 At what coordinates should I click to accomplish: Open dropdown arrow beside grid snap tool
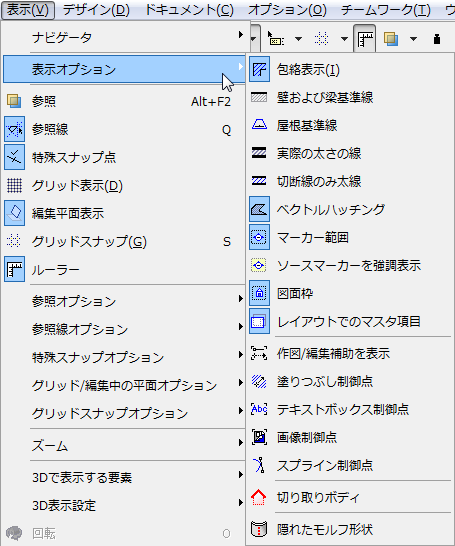(x=344, y=39)
